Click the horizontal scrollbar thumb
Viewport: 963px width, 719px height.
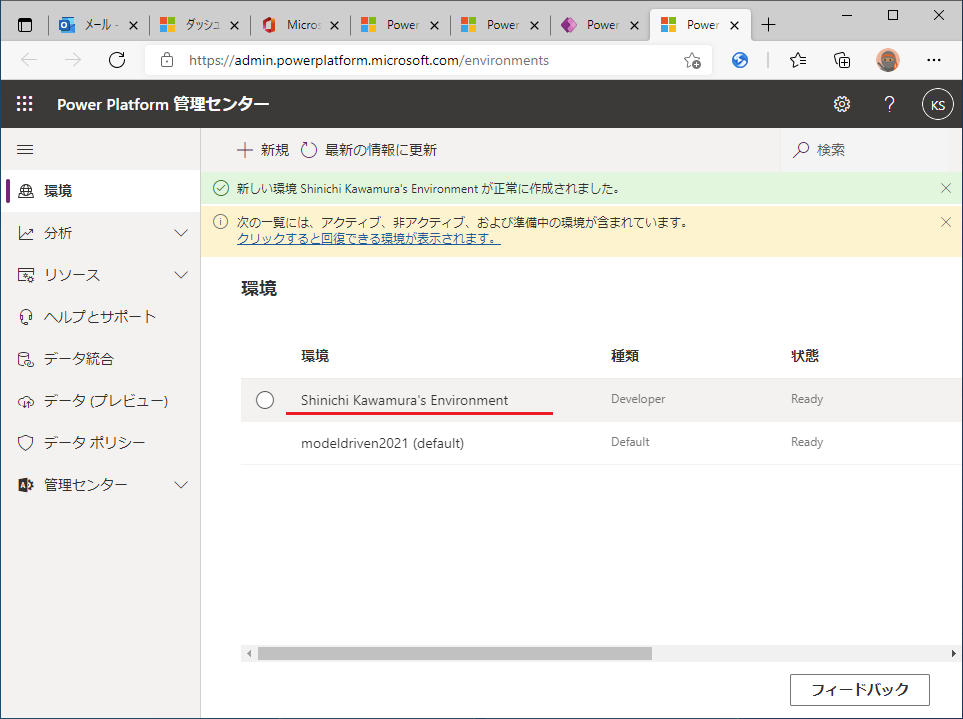click(454, 653)
